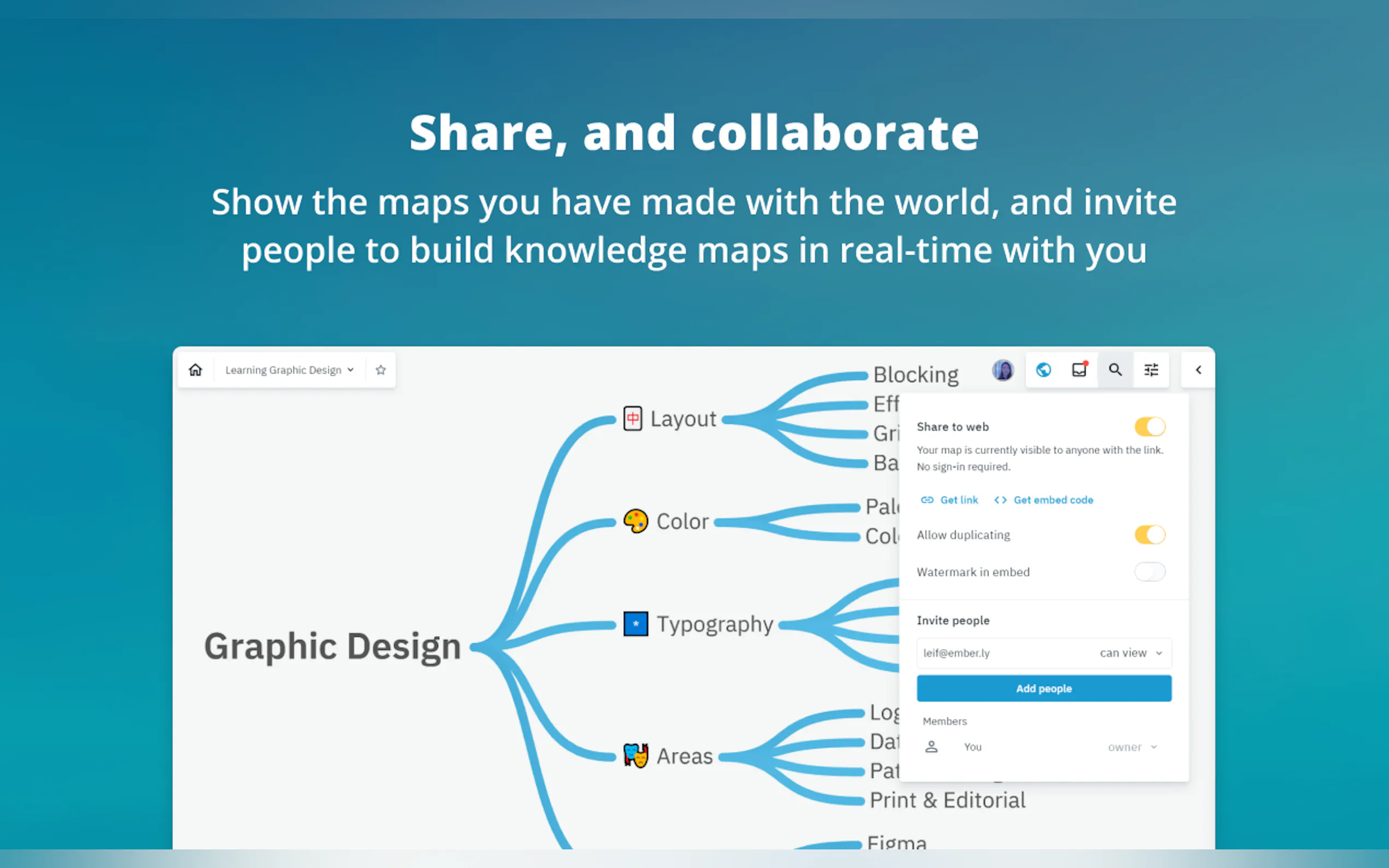The height and width of the screenshot is (868, 1389).
Task: Open Learning Graphic Design map dropdown
Action: pyautogui.click(x=289, y=370)
